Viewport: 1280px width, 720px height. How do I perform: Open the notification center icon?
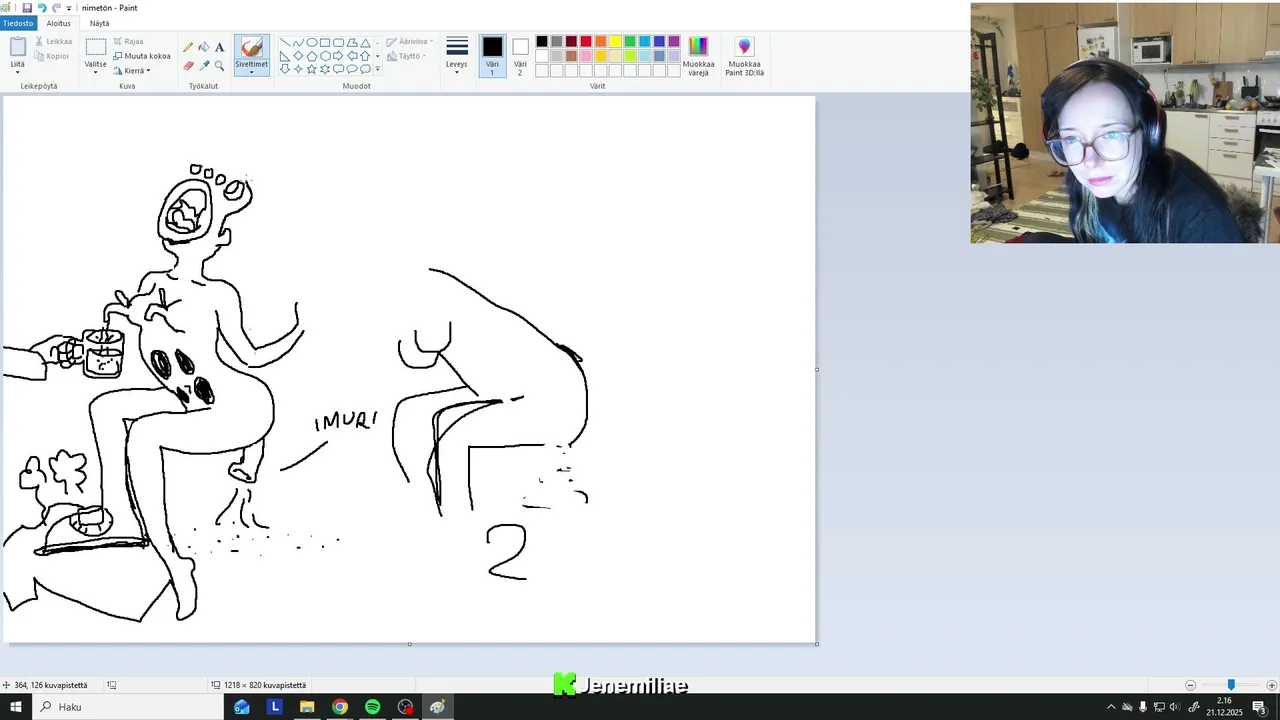(x=1259, y=707)
